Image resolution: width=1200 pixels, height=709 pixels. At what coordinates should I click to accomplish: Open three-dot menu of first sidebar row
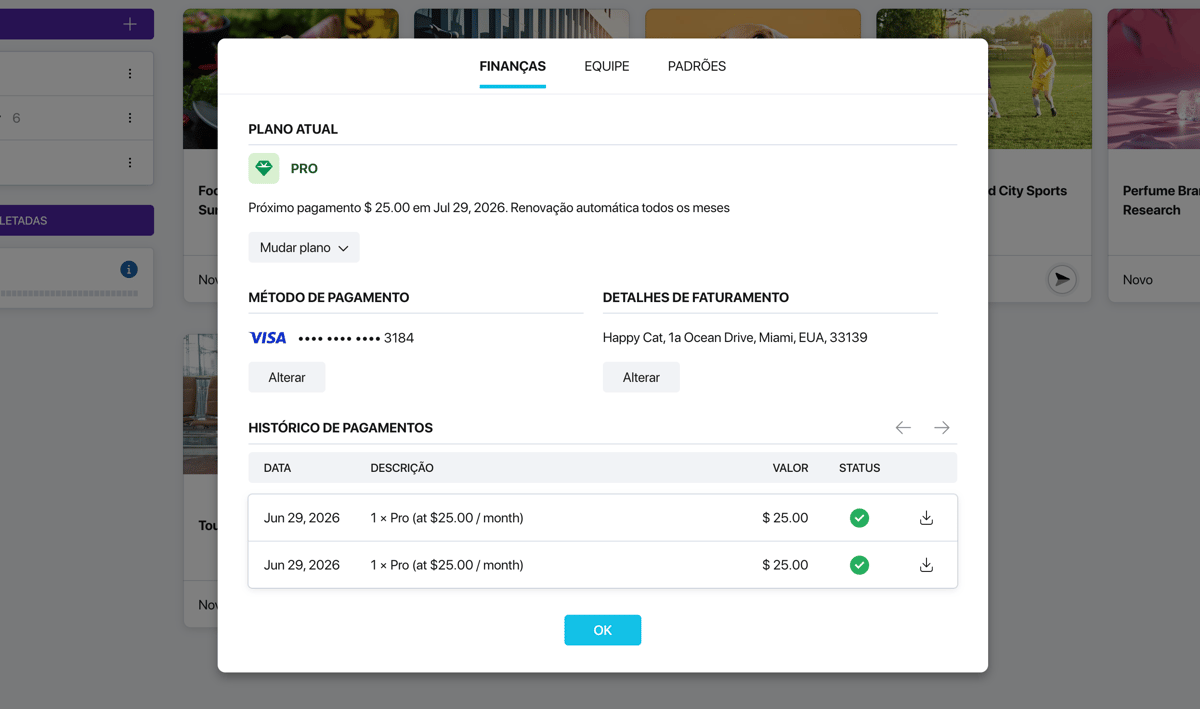130,74
